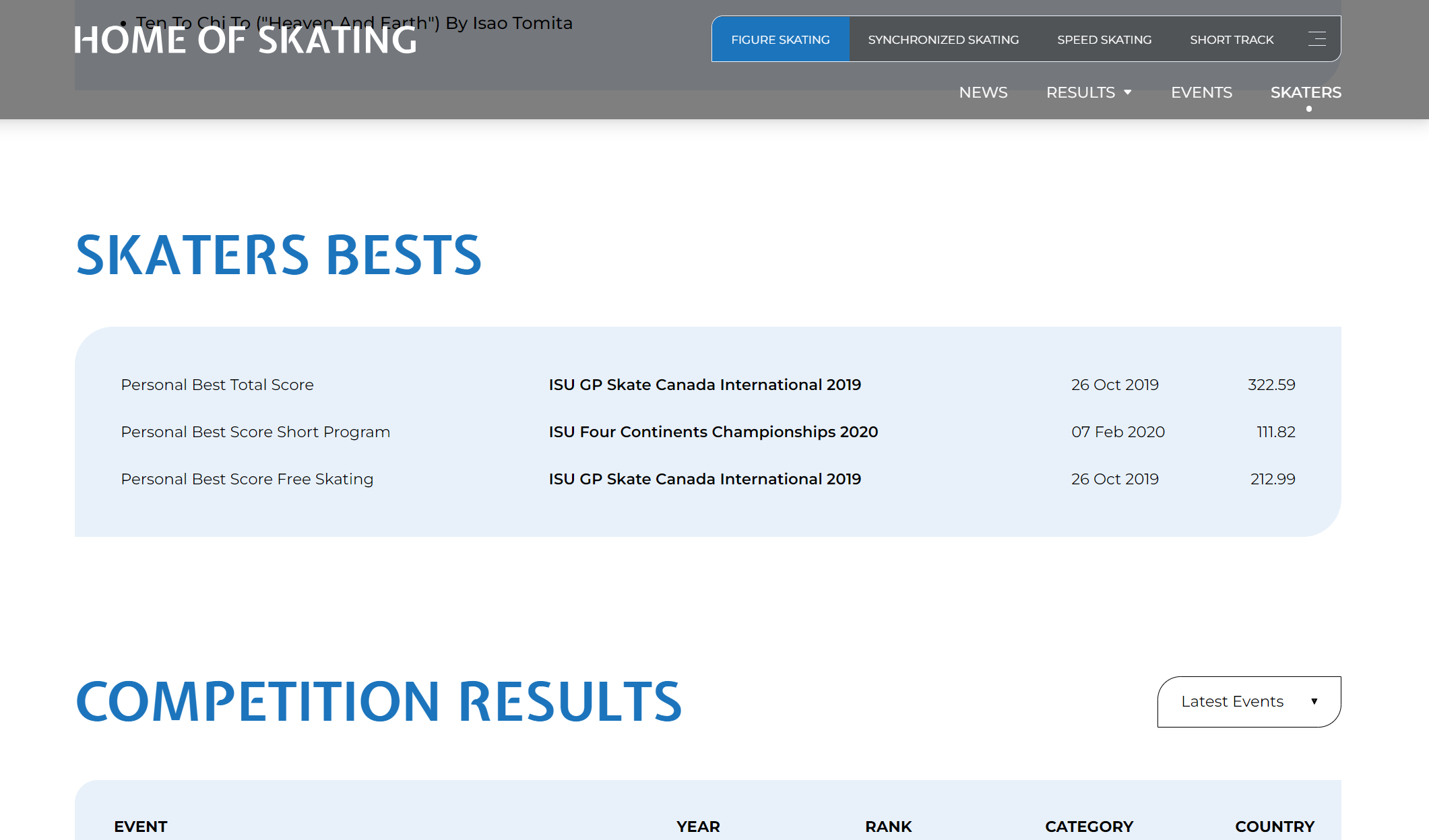This screenshot has width=1429, height=840.
Task: Click the 26 Oct 2019 date in Free Skating row
Action: [x=1115, y=479]
